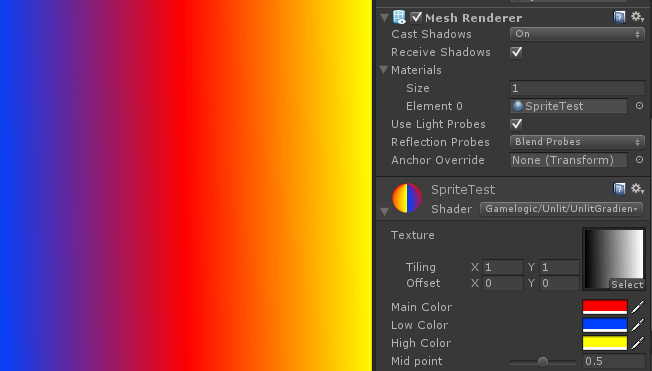Toggle the Use Light Probes checkbox

point(516,124)
